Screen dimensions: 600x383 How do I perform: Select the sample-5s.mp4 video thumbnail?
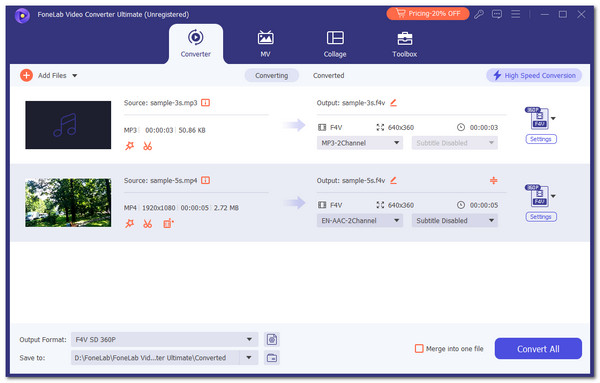pyautogui.click(x=68, y=202)
